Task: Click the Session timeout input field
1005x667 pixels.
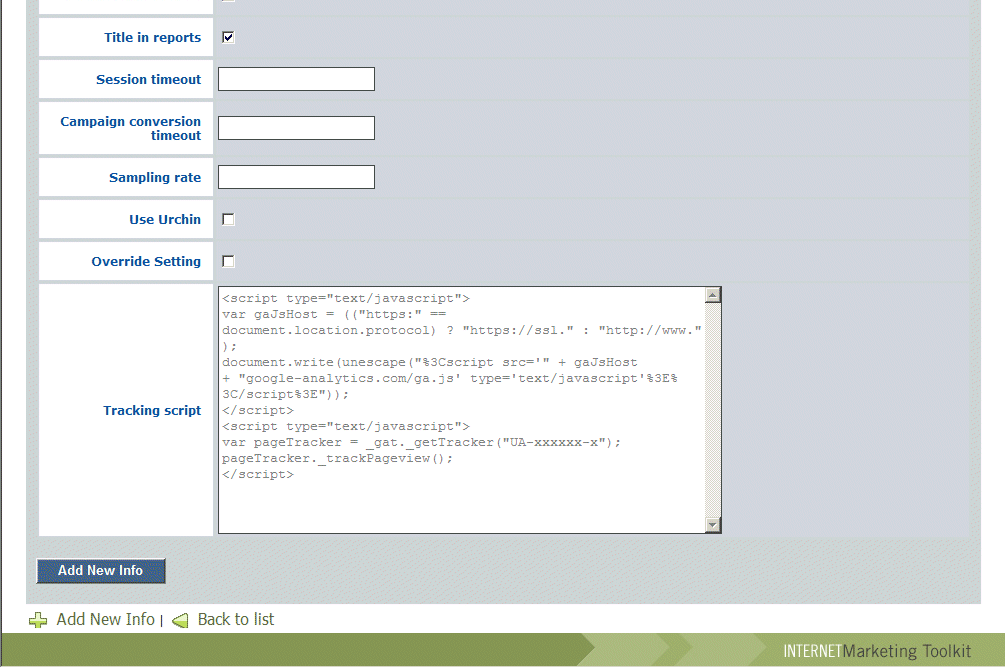Action: [x=296, y=79]
